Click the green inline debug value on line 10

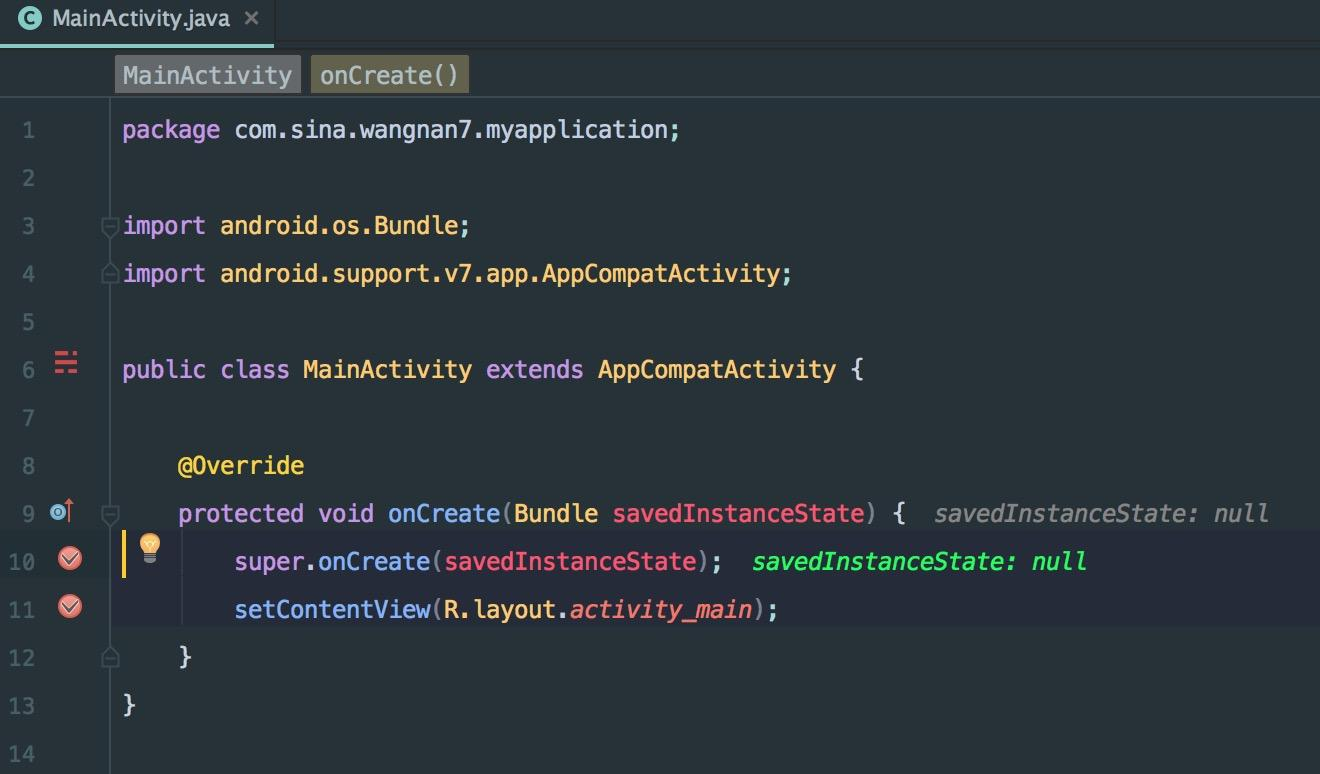click(919, 562)
